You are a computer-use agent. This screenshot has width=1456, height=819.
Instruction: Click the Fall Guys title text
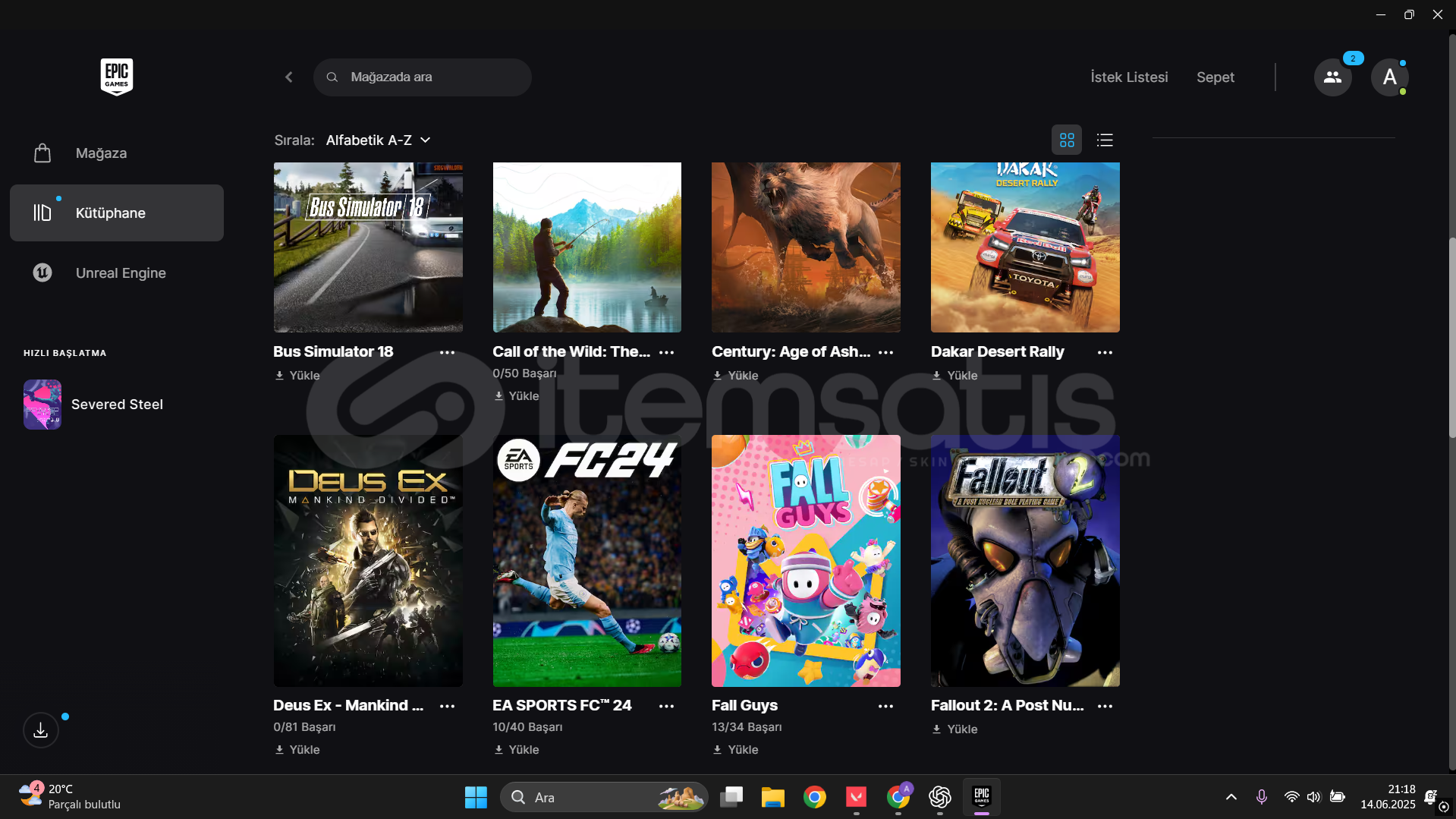[744, 706]
